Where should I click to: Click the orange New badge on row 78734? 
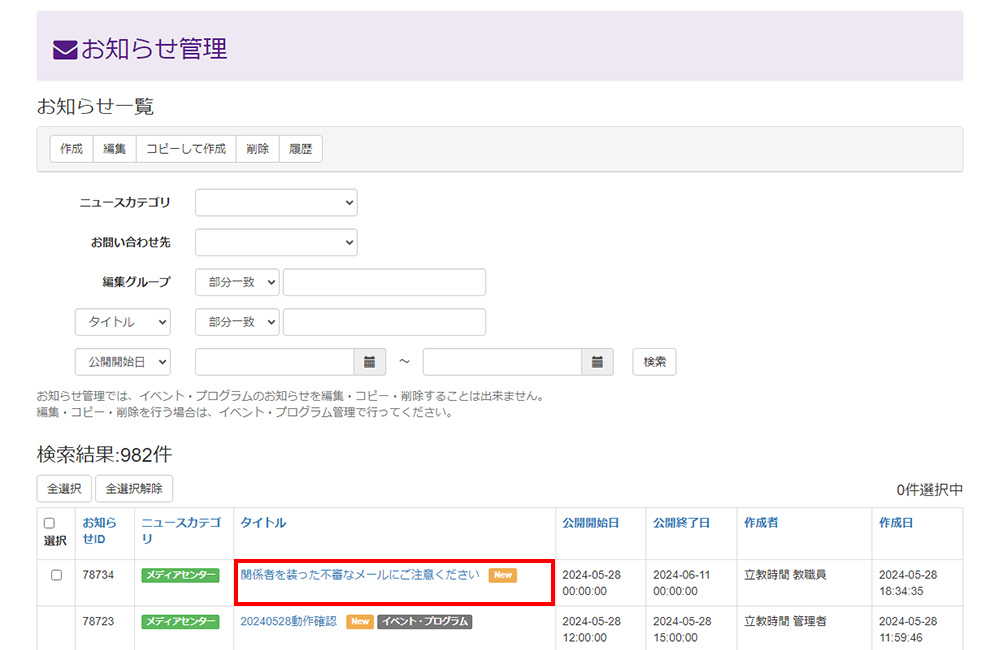point(503,575)
